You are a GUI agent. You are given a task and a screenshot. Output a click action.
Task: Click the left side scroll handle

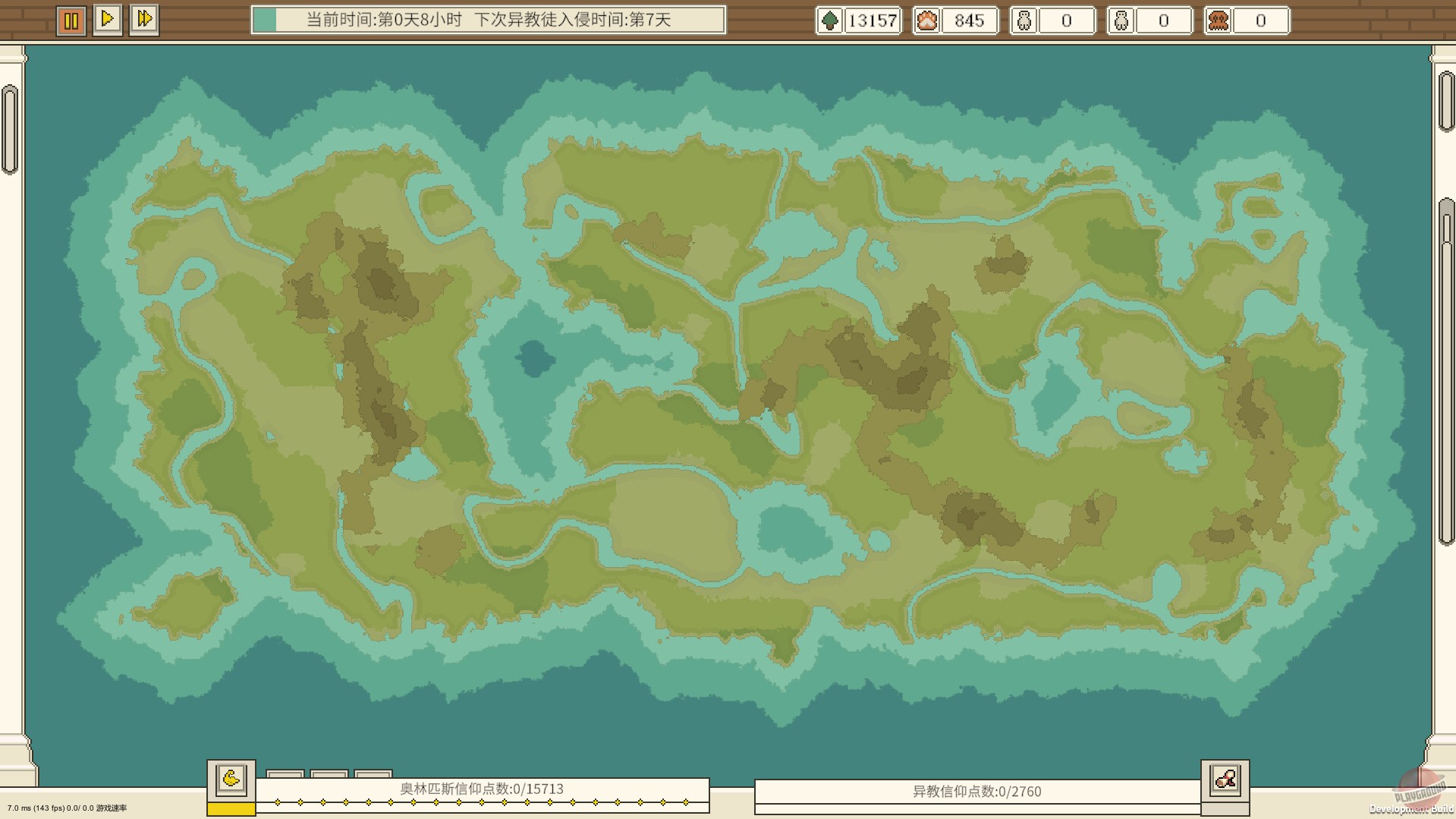coord(10,129)
